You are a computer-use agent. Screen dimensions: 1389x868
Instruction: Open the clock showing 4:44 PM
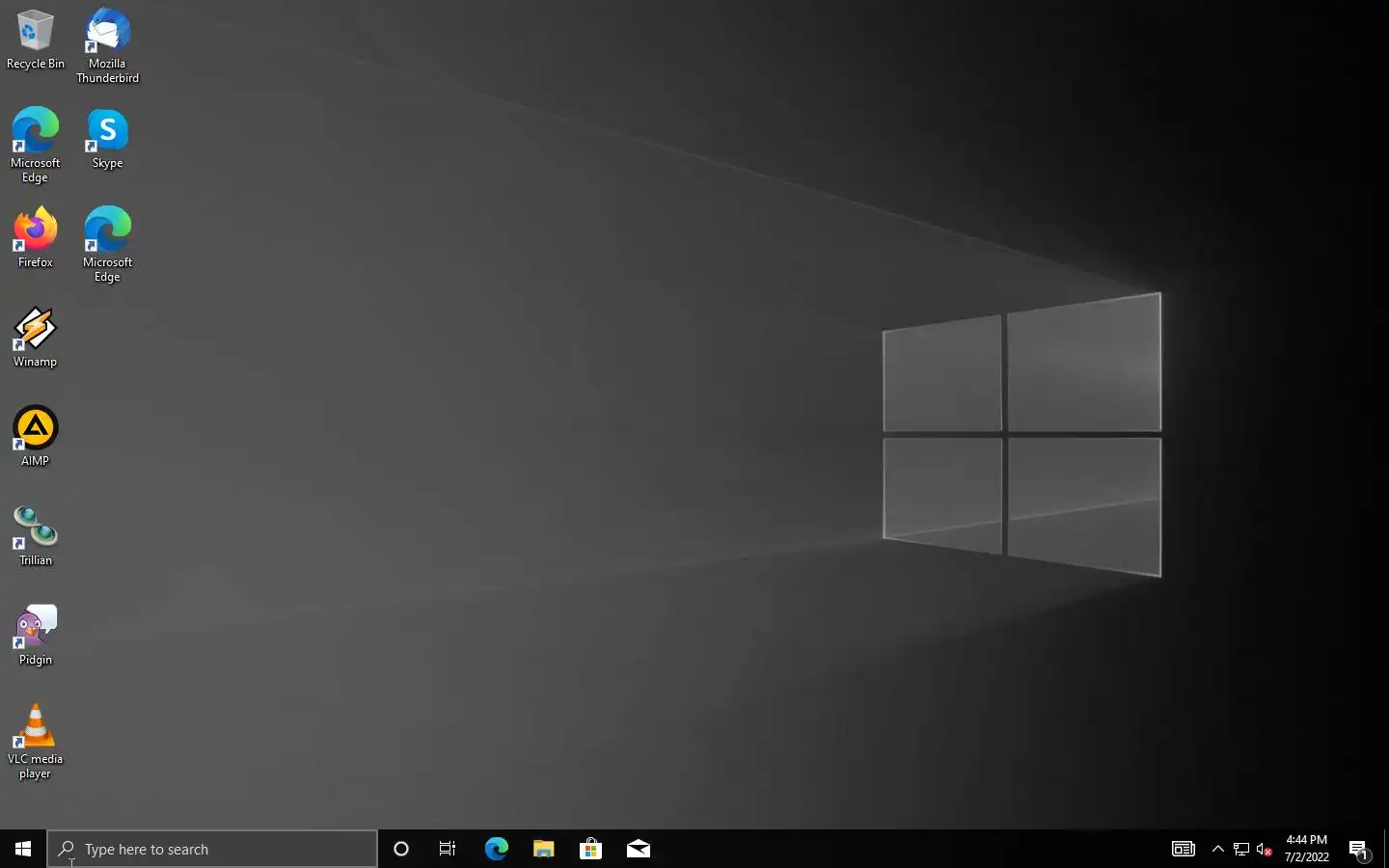pyautogui.click(x=1307, y=849)
